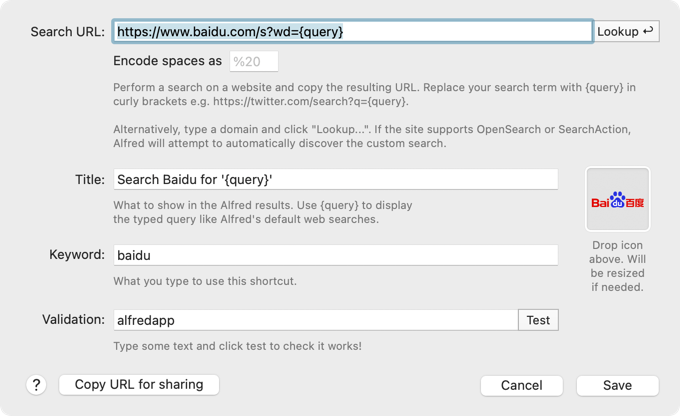The width and height of the screenshot is (680, 416).
Task: Click the "Encode spaces as" label
Action: 167,61
